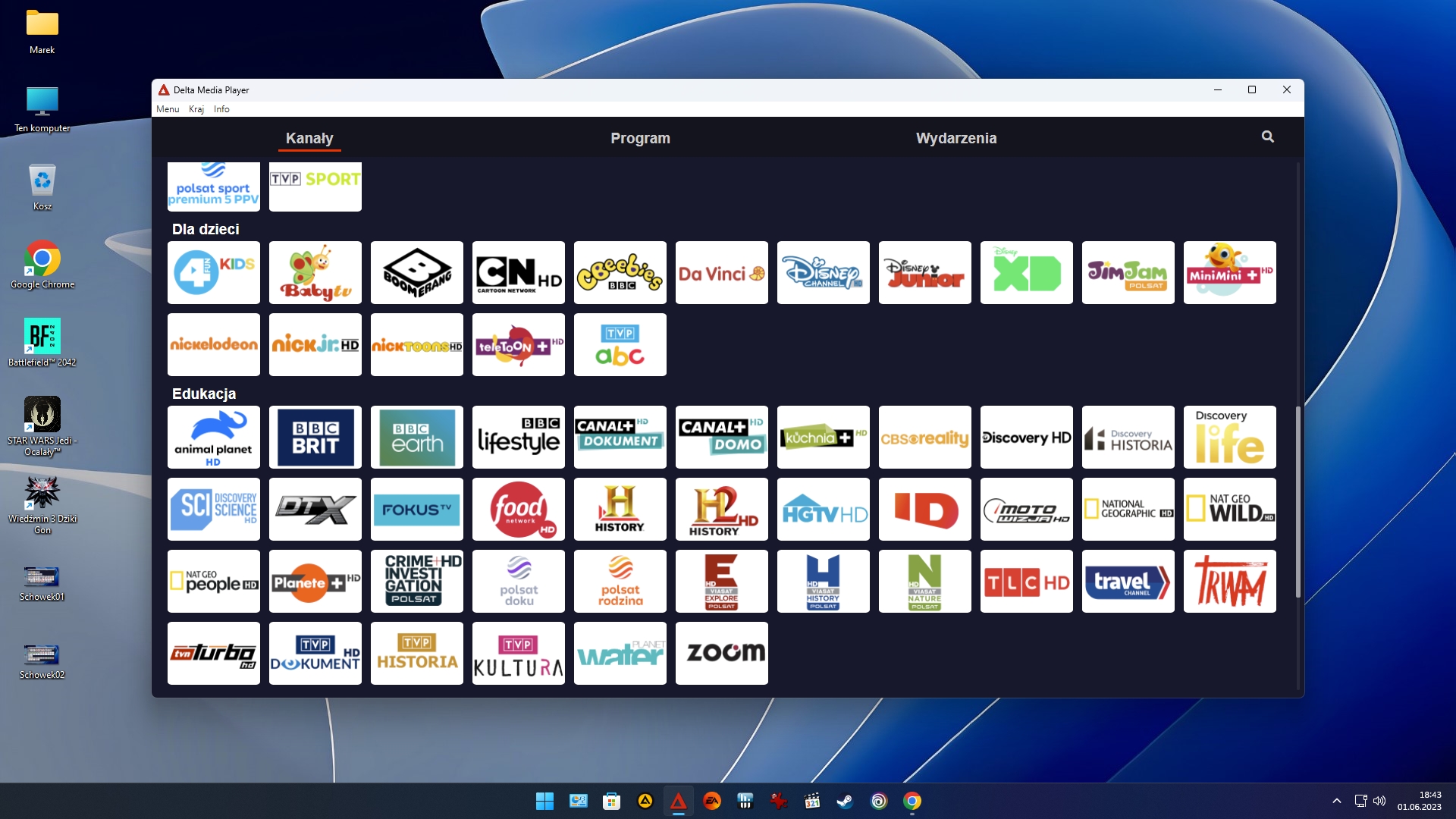Viewport: 1456px width, 819px height.
Task: Switch to the Wydarzenia tab
Action: [x=956, y=138]
